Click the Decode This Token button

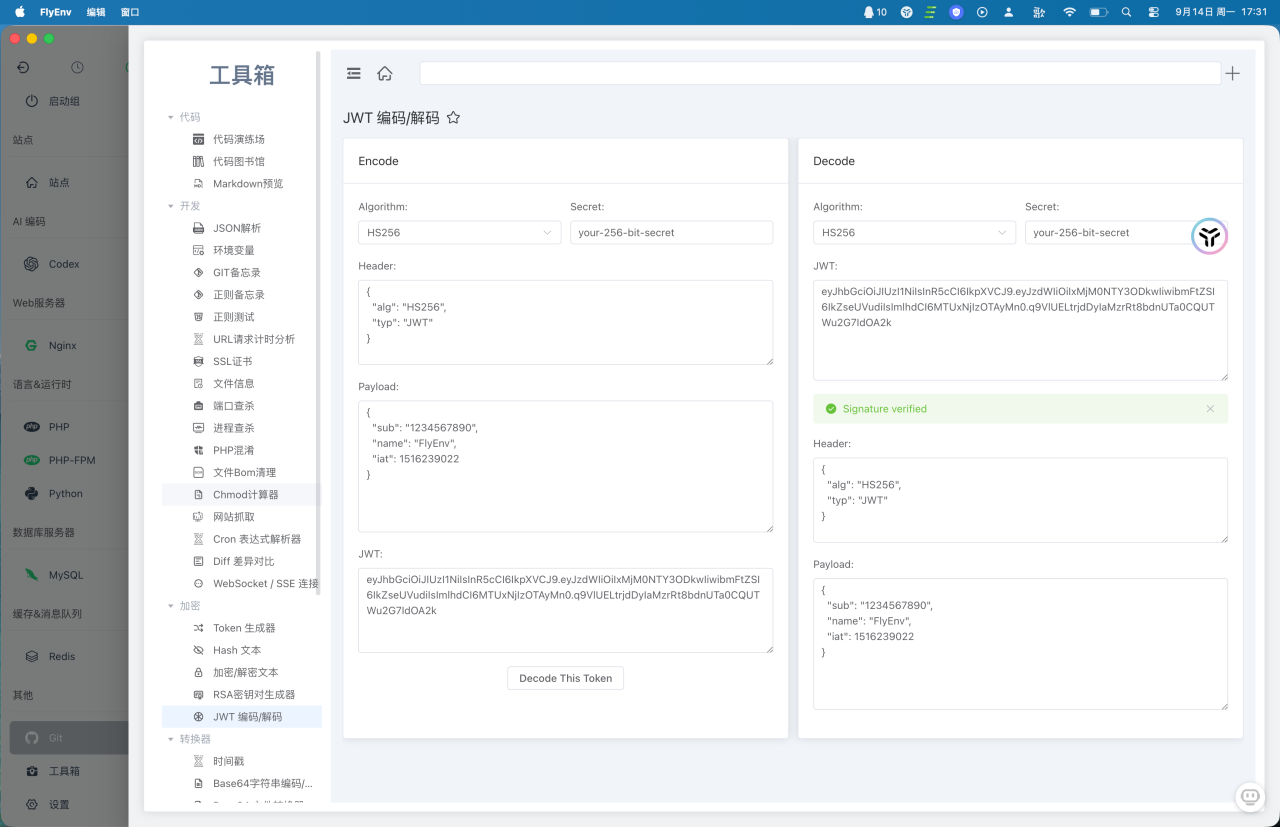coord(566,678)
